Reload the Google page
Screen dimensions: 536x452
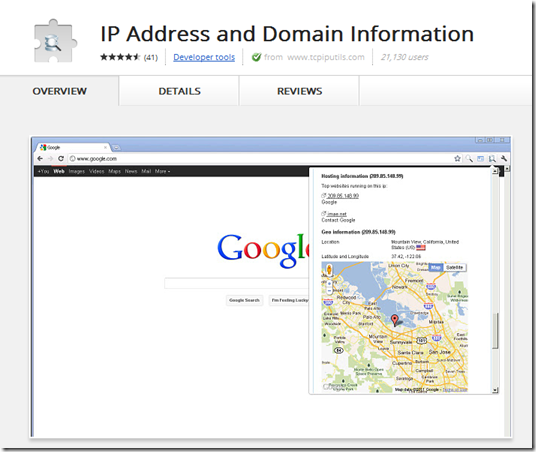(x=61, y=159)
